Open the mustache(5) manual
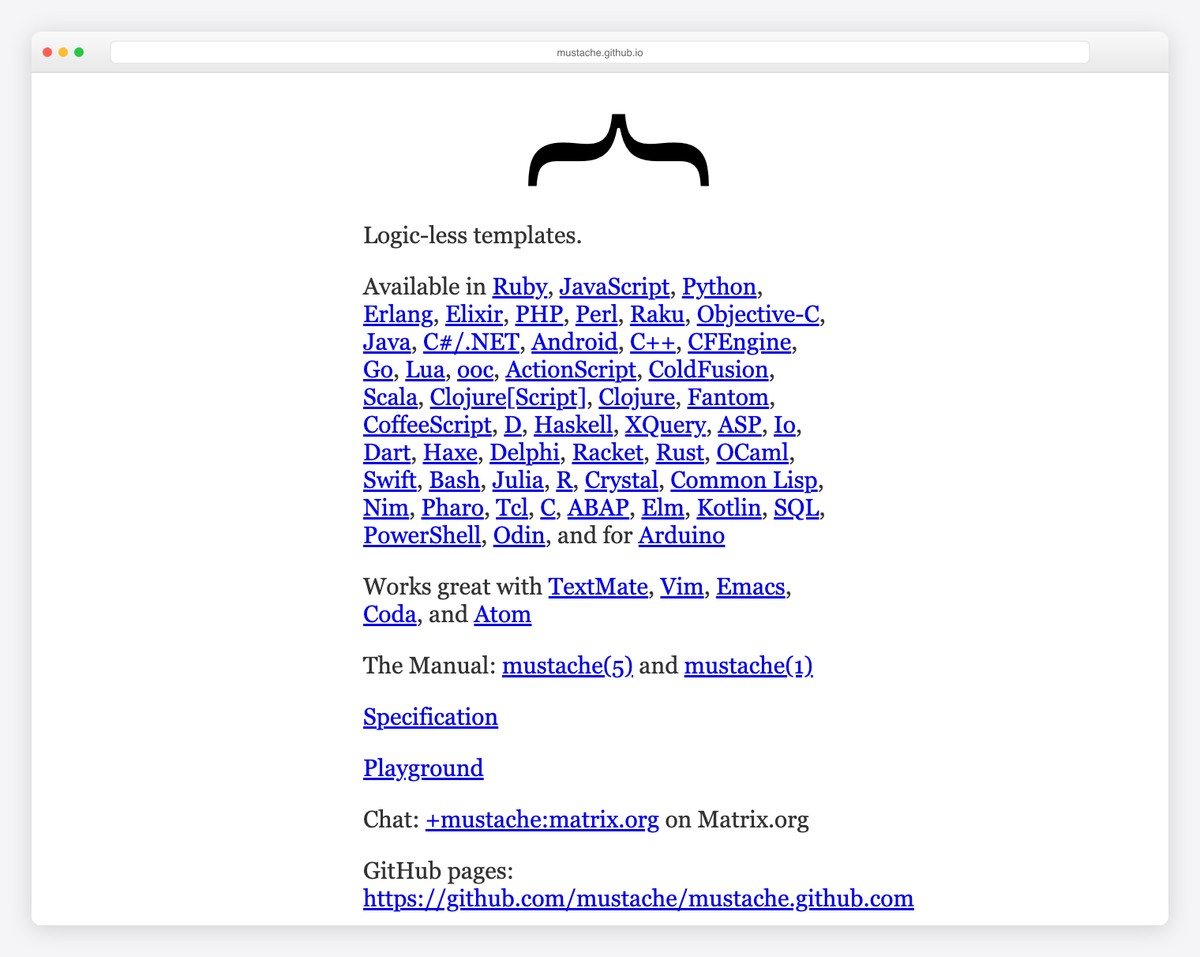1200x957 pixels. coord(566,666)
